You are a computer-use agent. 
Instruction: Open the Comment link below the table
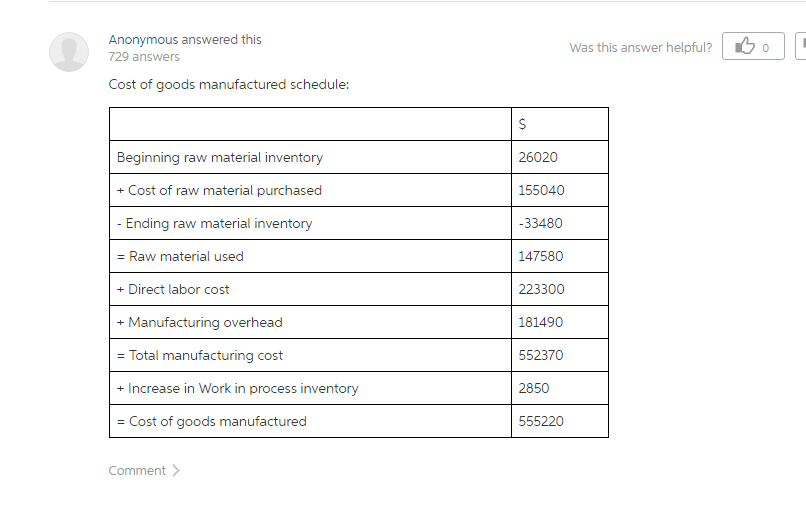pyautogui.click(x=137, y=470)
